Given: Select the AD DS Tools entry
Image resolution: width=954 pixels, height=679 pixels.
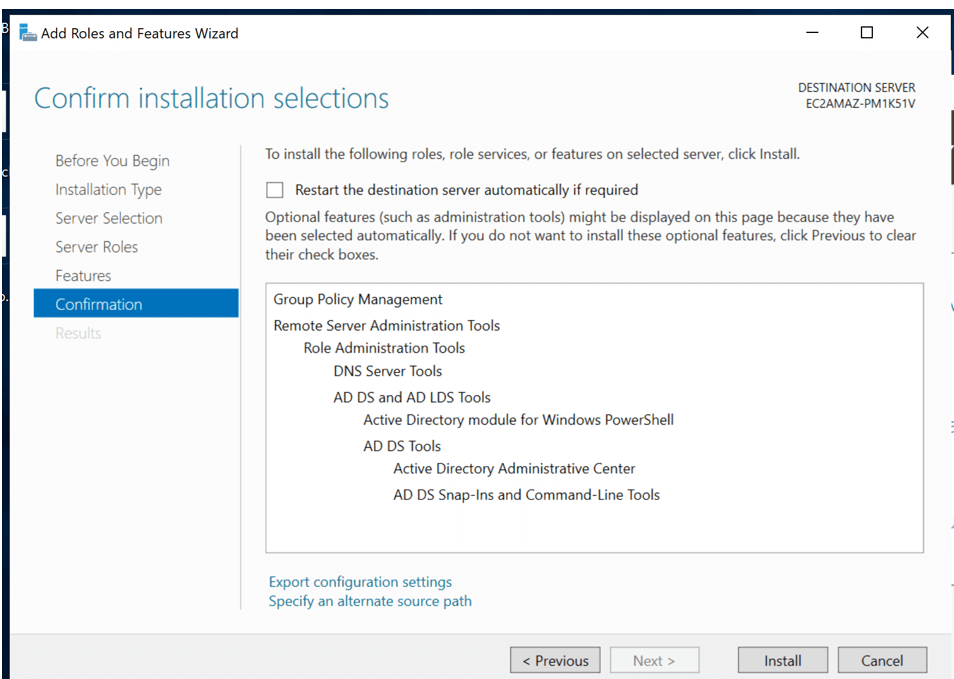Looking at the screenshot, I should tap(402, 446).
